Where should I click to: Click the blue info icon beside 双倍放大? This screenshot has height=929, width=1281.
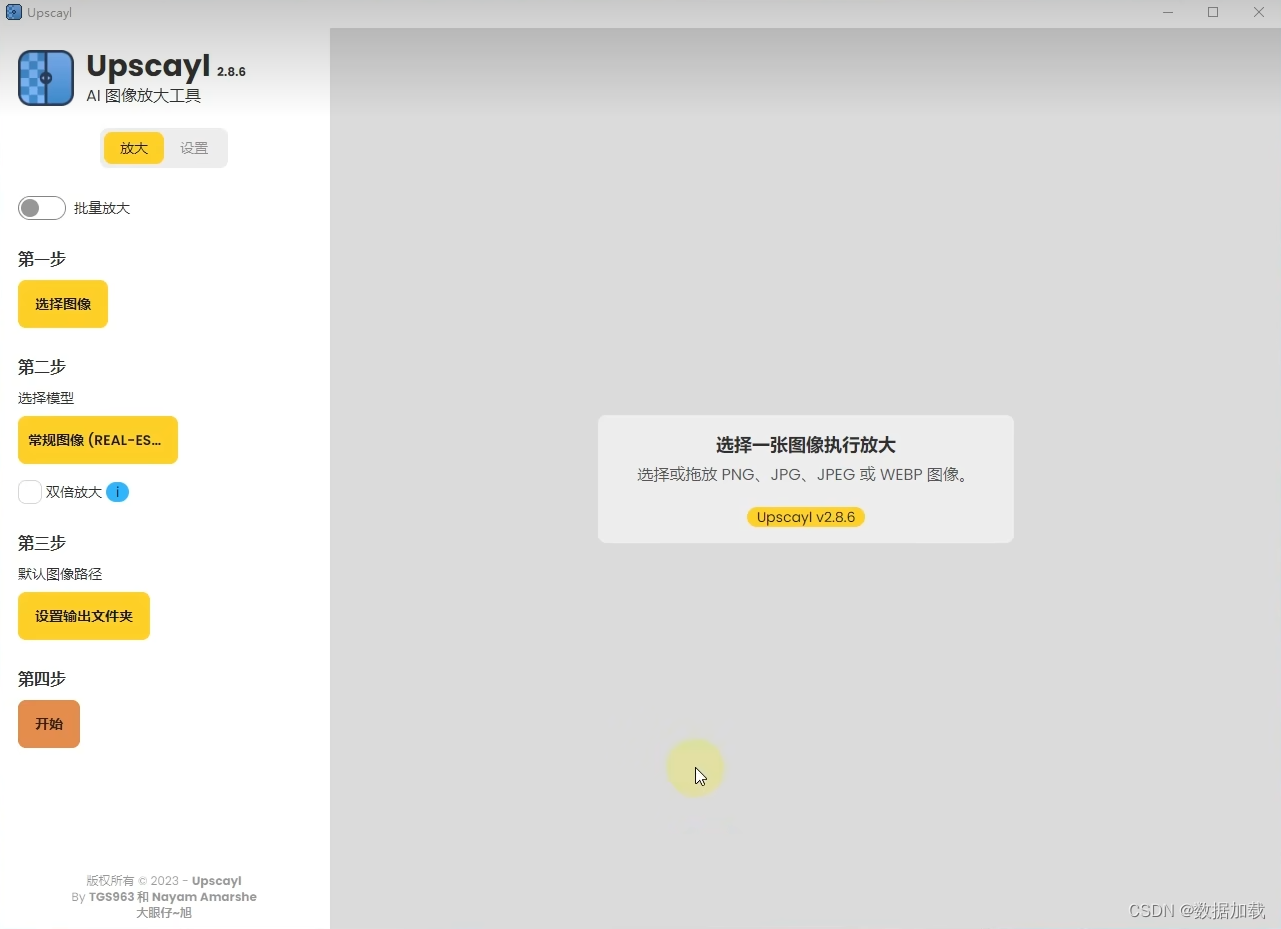(x=117, y=492)
